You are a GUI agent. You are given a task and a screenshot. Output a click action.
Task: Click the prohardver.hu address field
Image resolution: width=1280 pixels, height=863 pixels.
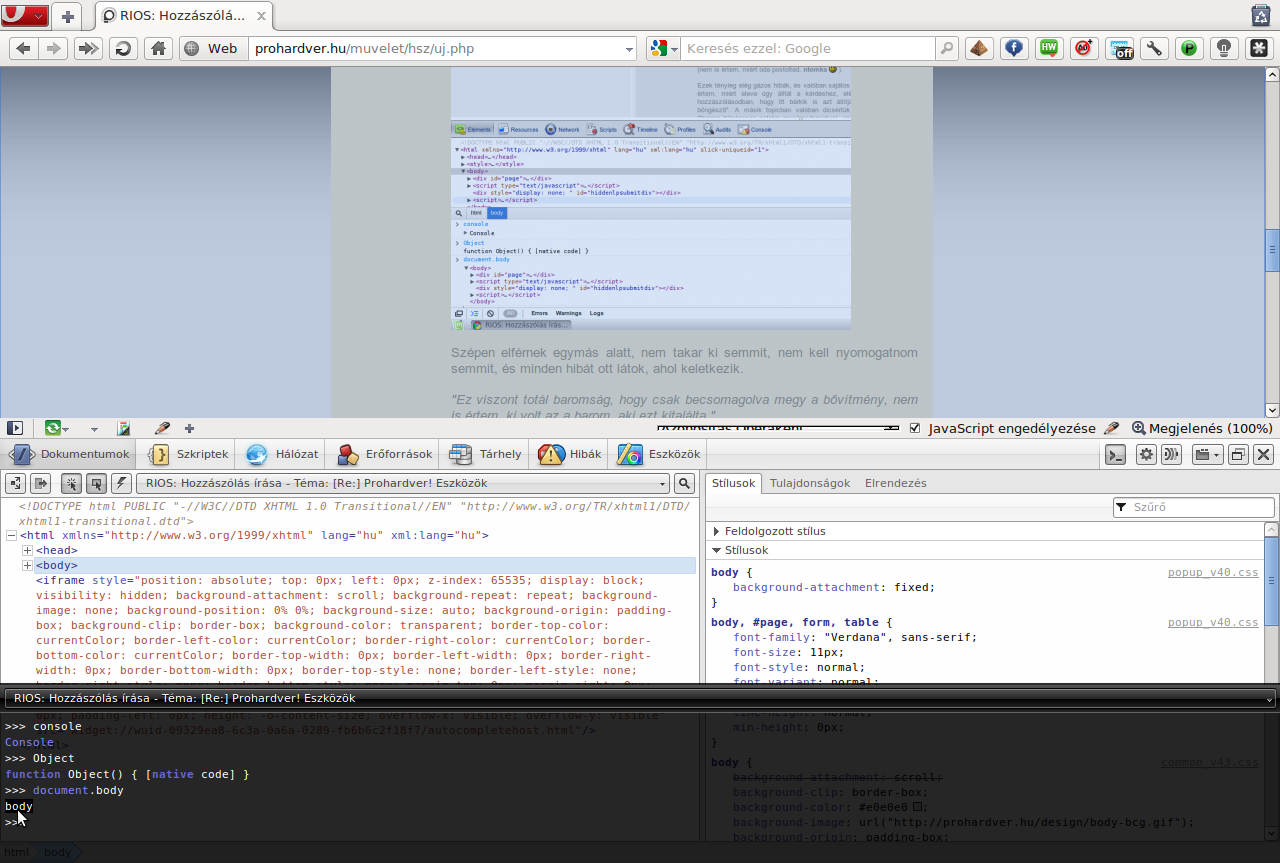[435, 48]
